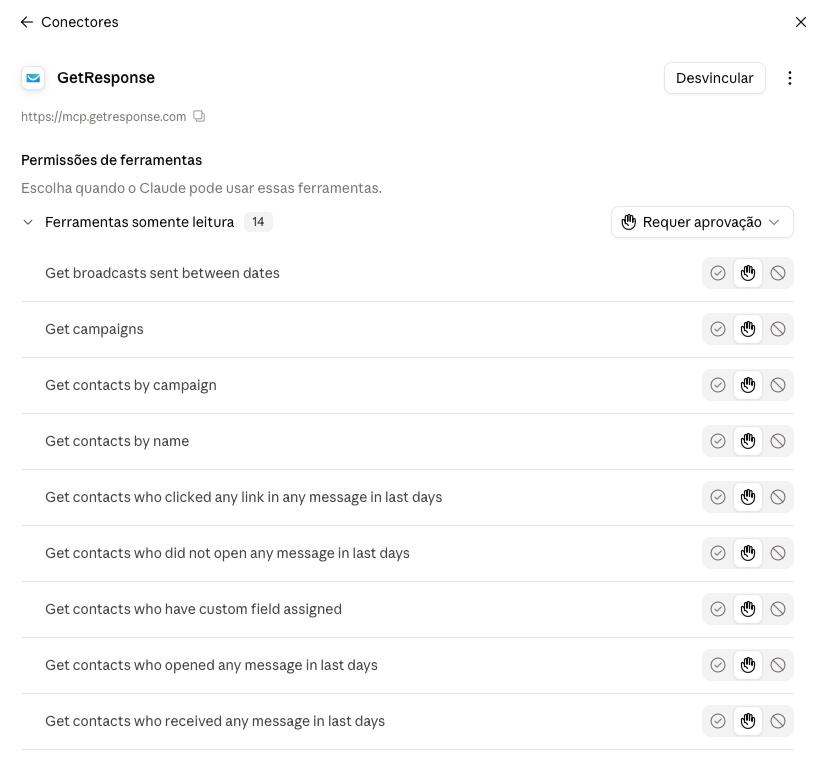Click the 14 tools count badge
The height and width of the screenshot is (758, 820).
pos(258,222)
